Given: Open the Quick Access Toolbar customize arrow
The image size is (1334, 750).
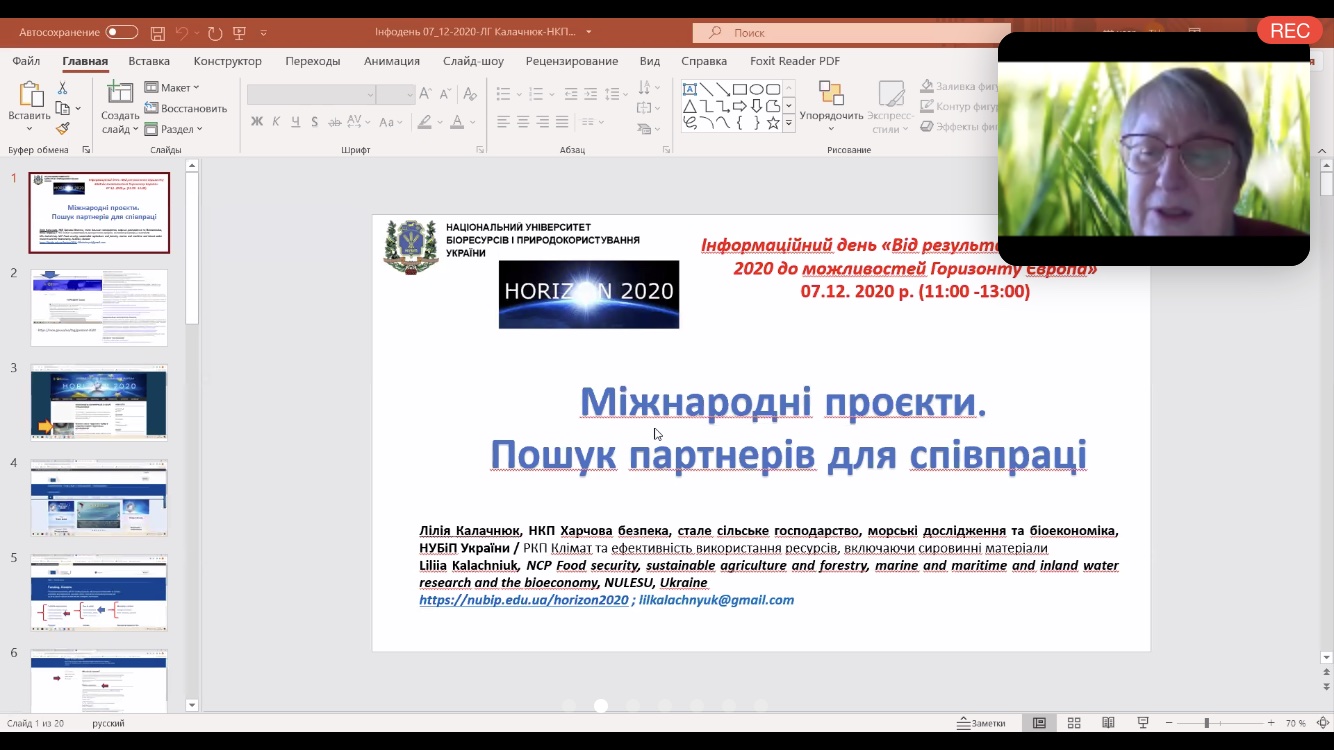Looking at the screenshot, I should (x=264, y=33).
